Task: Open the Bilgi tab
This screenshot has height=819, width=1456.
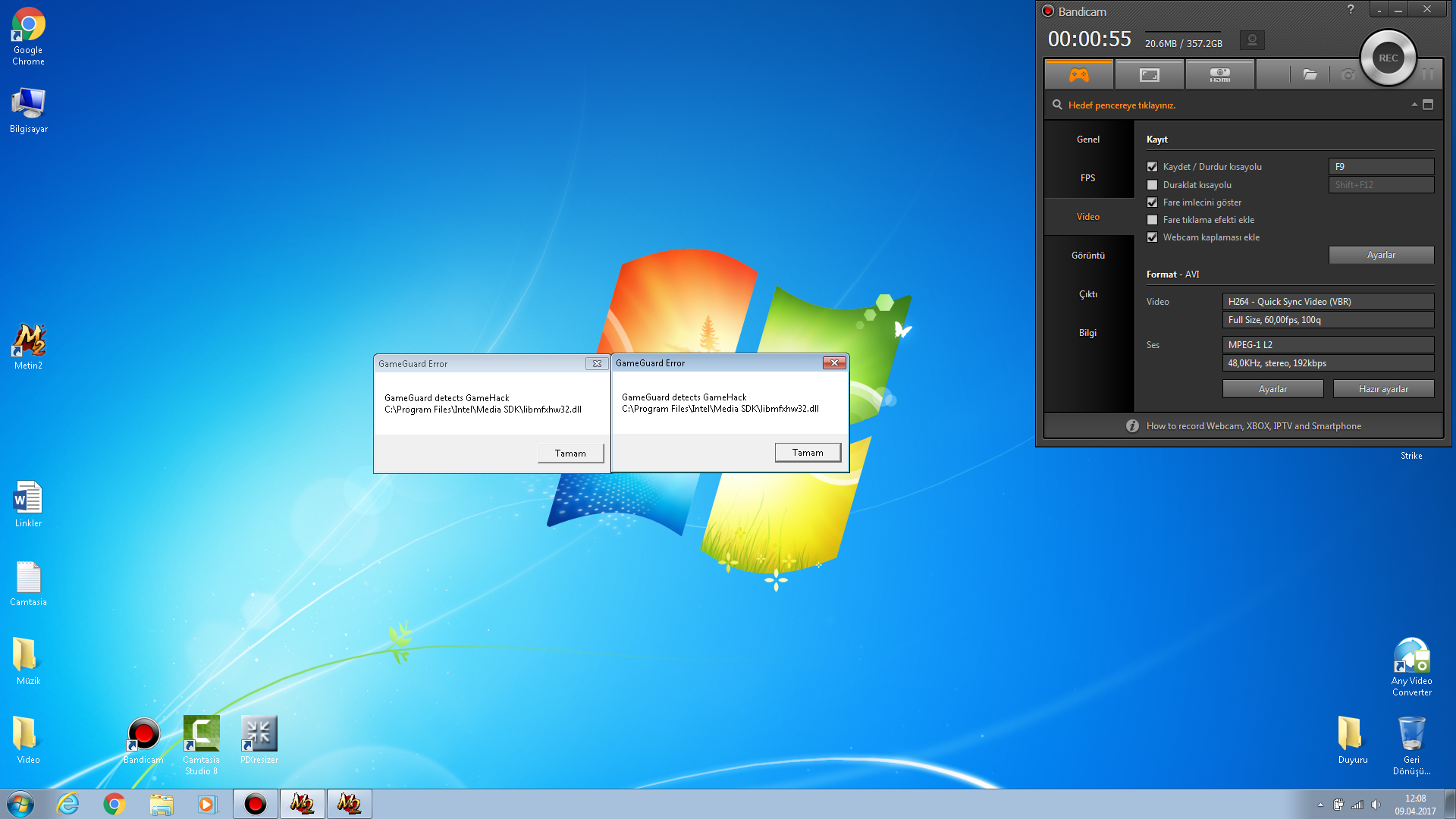Action: pyautogui.click(x=1088, y=333)
